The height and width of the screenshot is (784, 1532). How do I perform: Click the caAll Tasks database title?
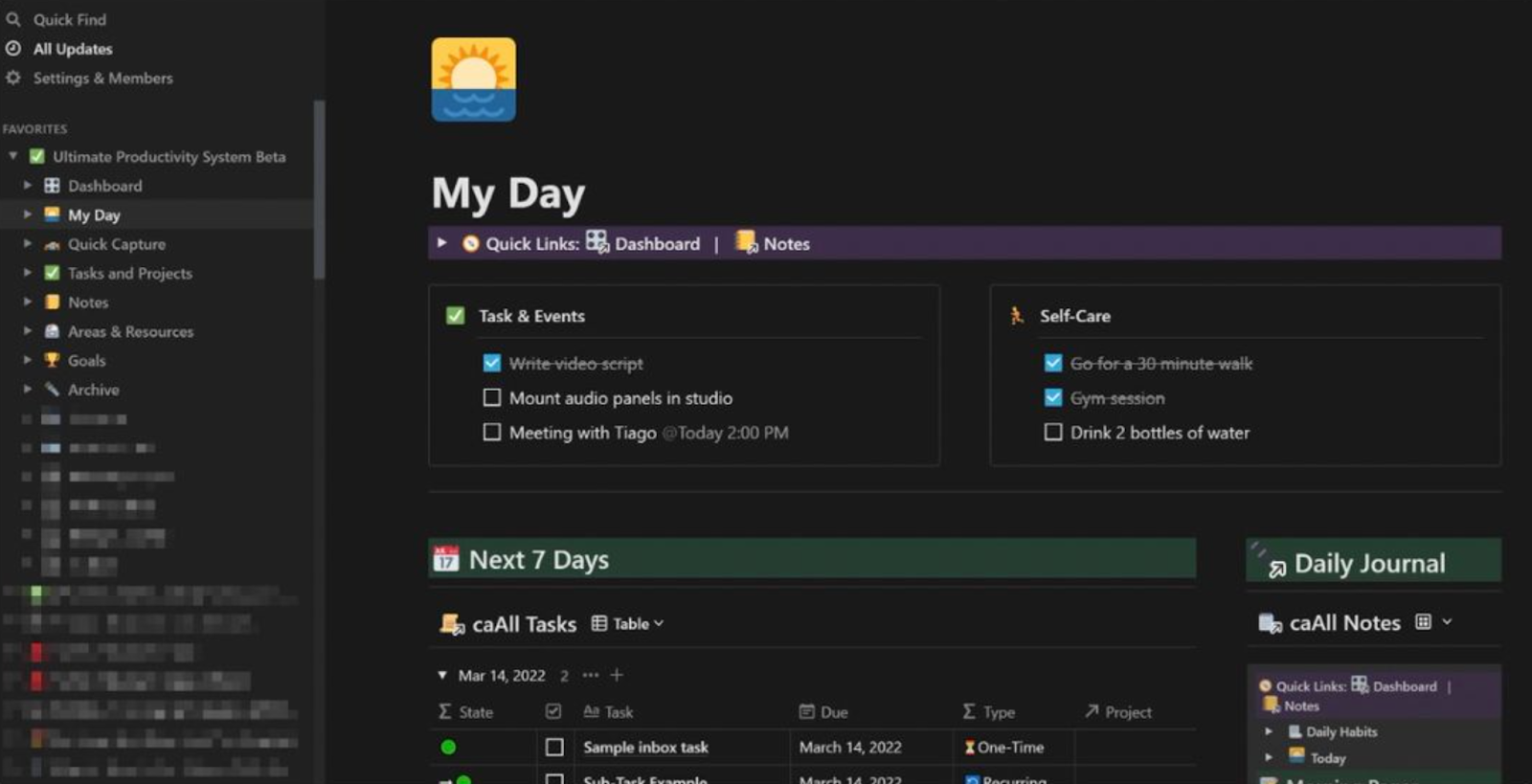[524, 624]
